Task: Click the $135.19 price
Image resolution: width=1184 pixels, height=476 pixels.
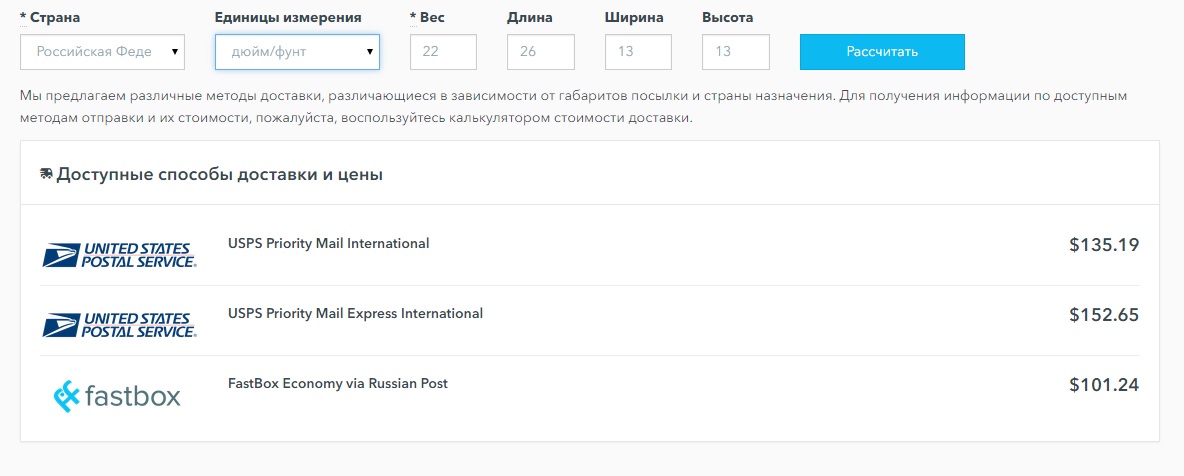Action: click(1104, 245)
